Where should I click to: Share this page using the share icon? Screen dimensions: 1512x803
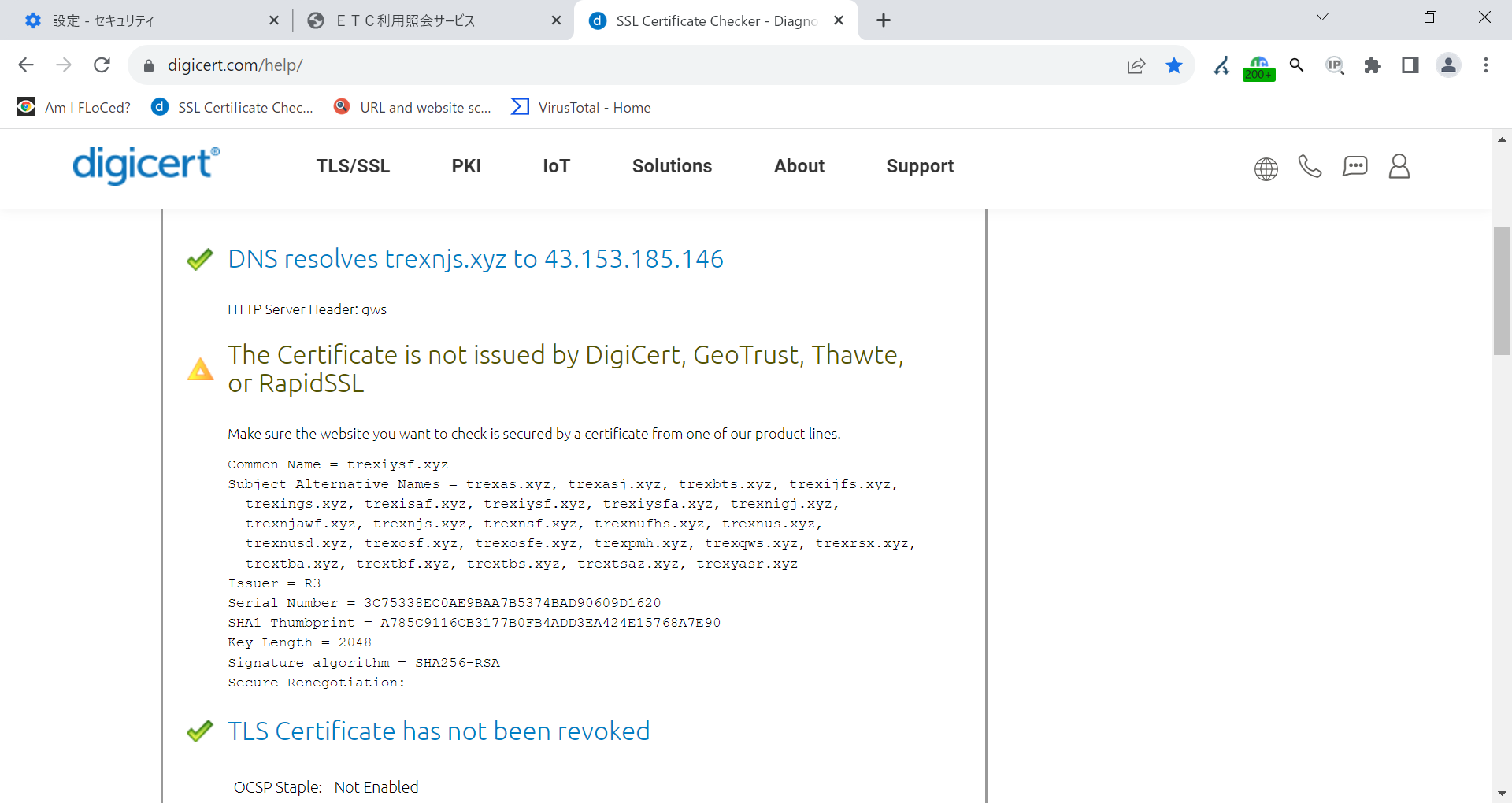coord(1136,66)
